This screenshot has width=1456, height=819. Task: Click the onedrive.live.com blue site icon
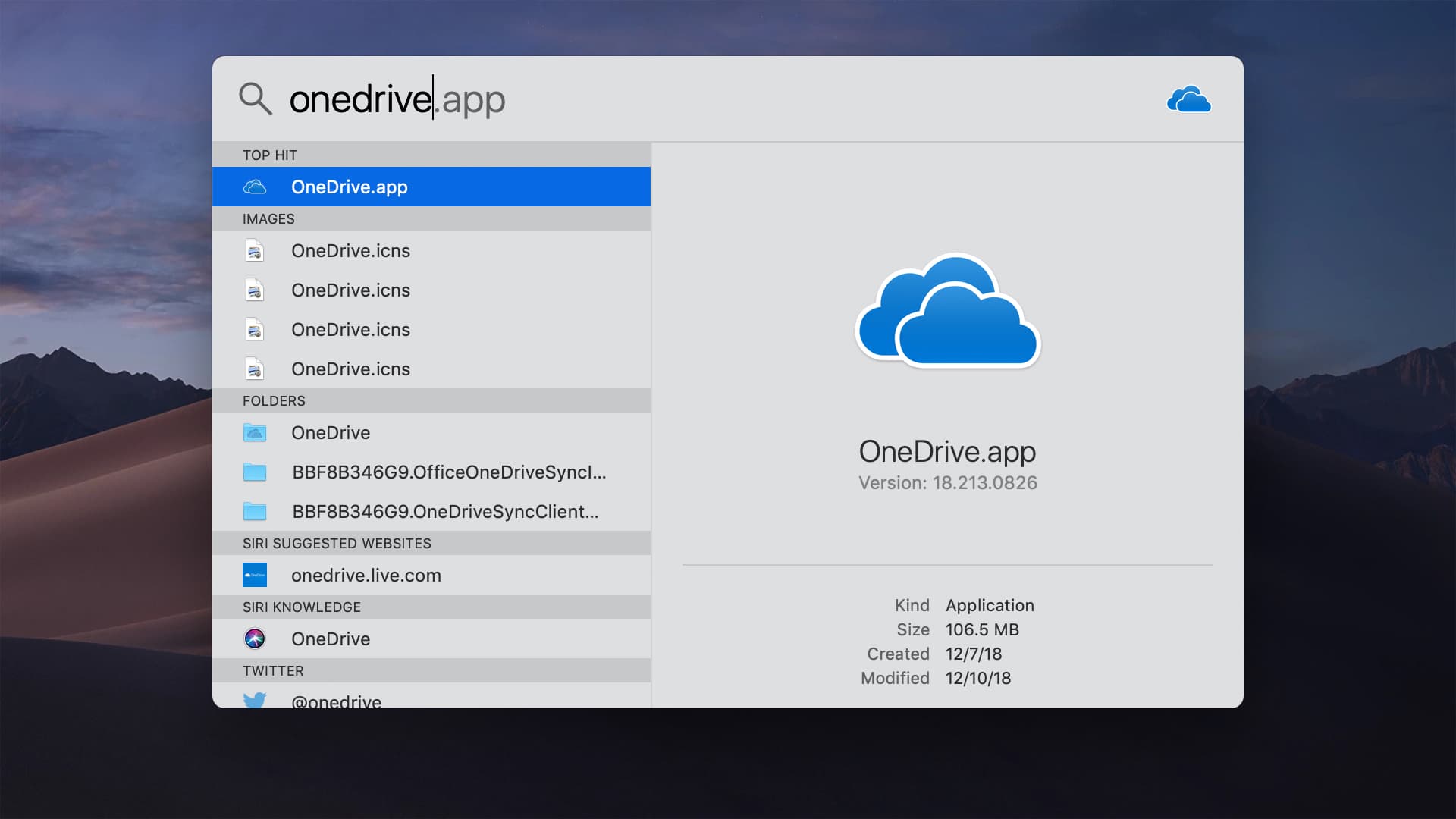point(255,576)
